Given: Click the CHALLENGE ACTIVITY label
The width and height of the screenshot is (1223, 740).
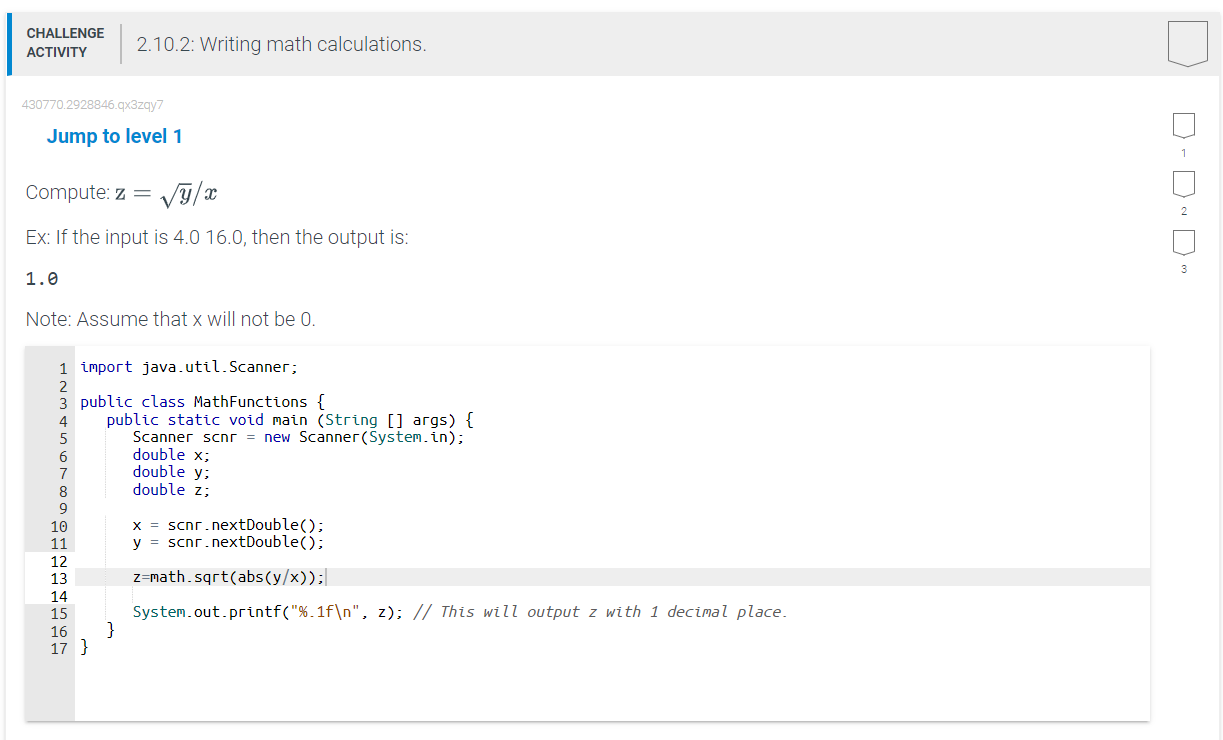Looking at the screenshot, I should click(x=65, y=41).
